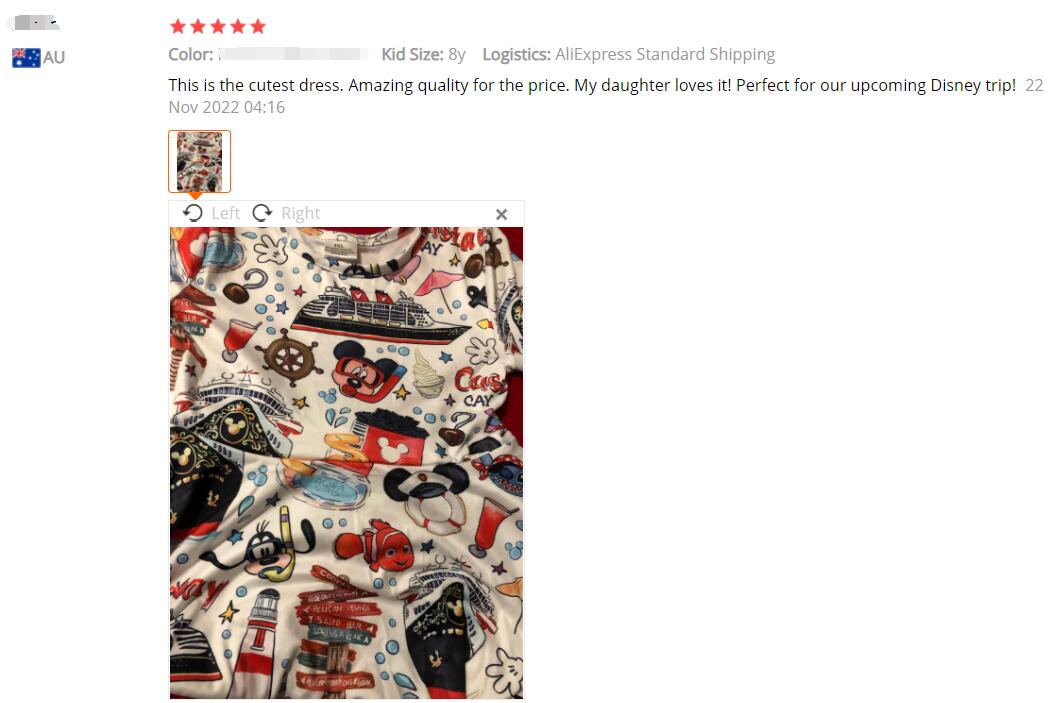Click the Kid Size 8y label
This screenshot has width=1058, height=703.
(x=423, y=55)
